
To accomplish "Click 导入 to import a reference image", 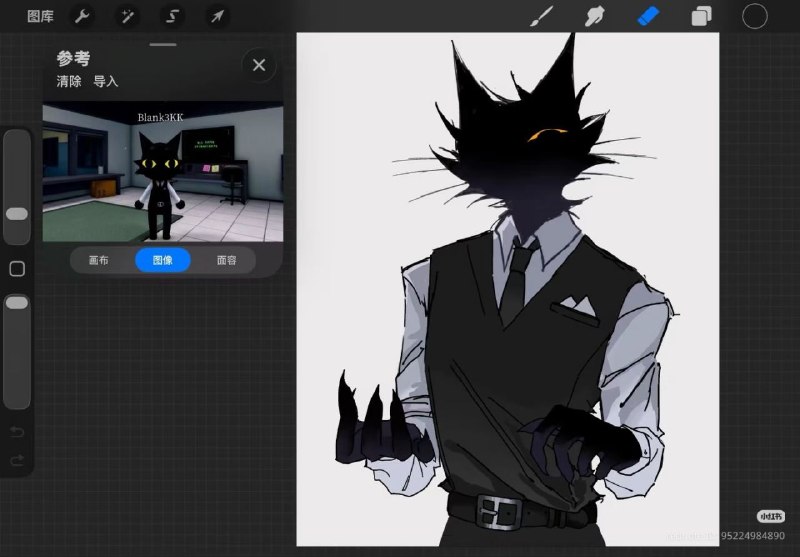I will [x=106, y=81].
